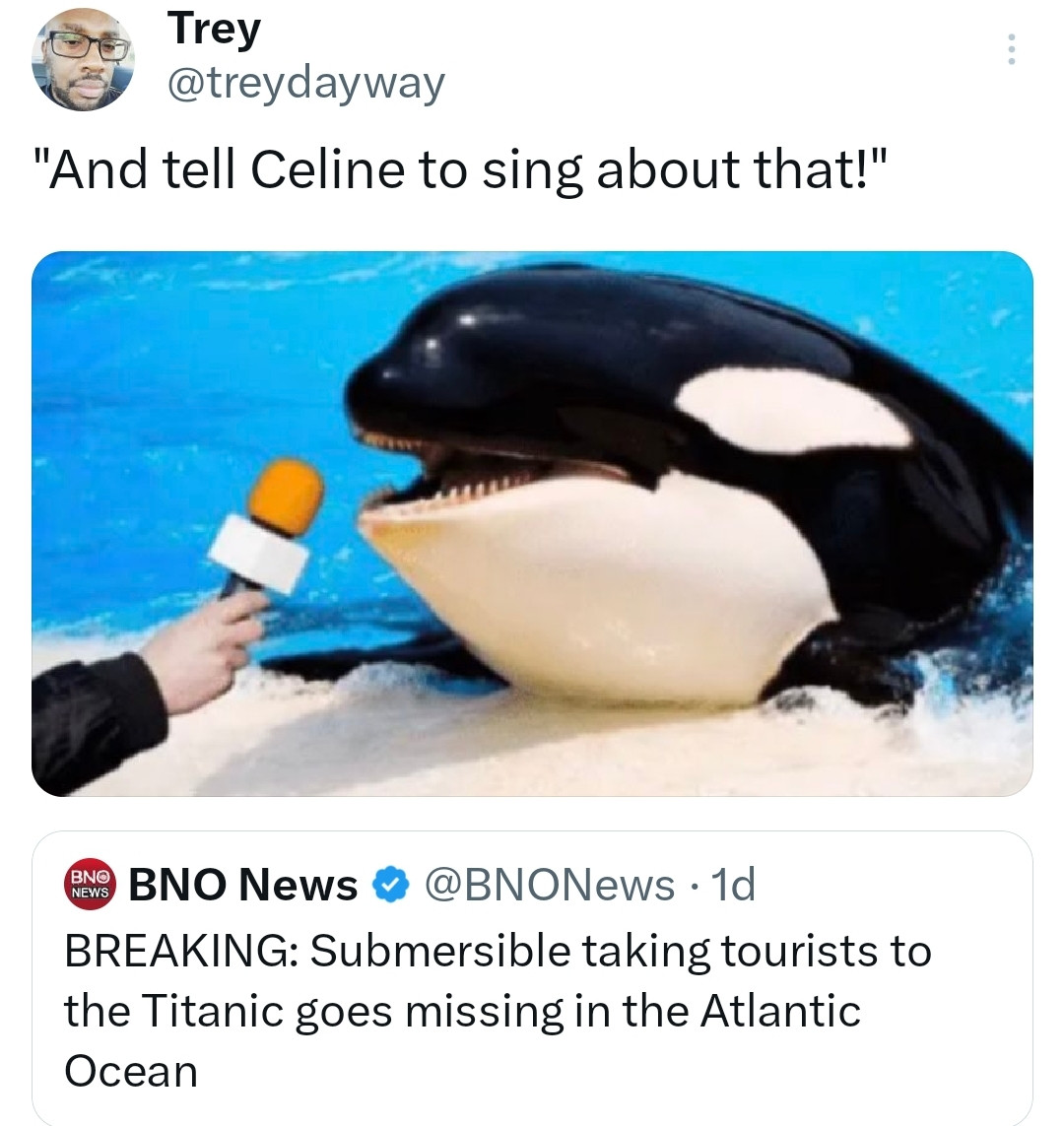Open the three-dot more options menu

[1010, 49]
